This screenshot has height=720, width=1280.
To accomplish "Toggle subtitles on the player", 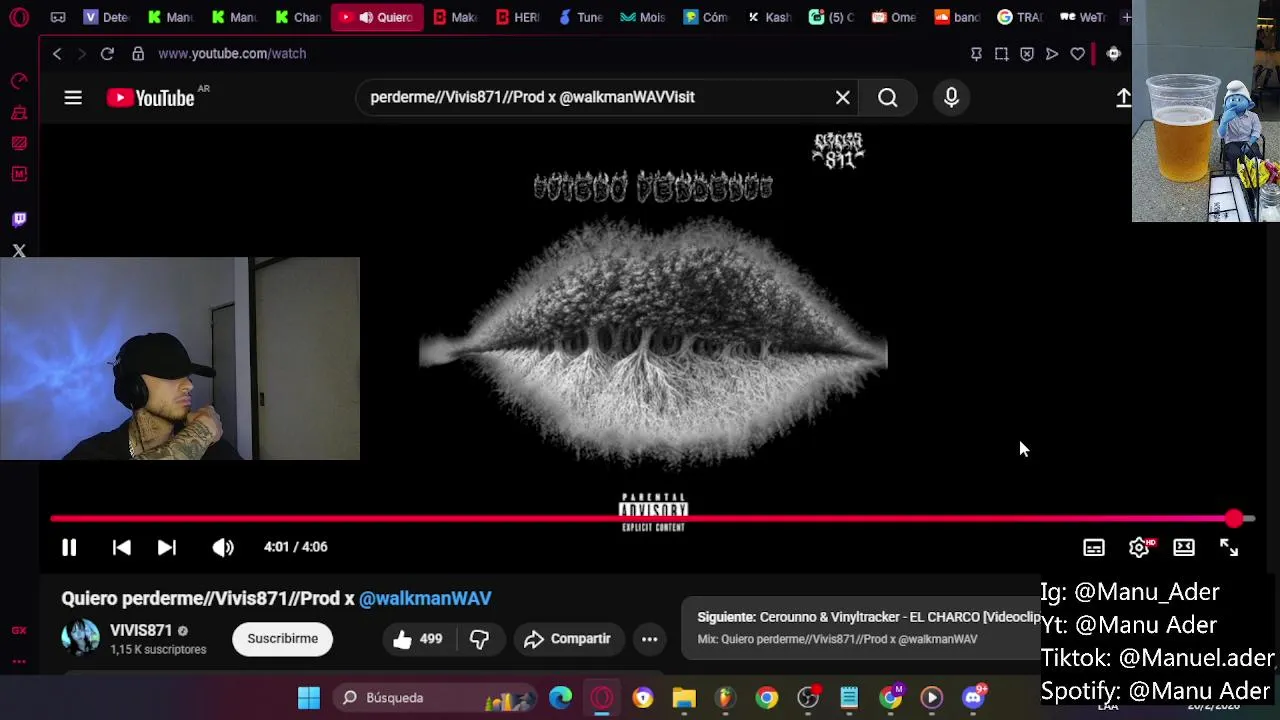I will pos(1094,547).
